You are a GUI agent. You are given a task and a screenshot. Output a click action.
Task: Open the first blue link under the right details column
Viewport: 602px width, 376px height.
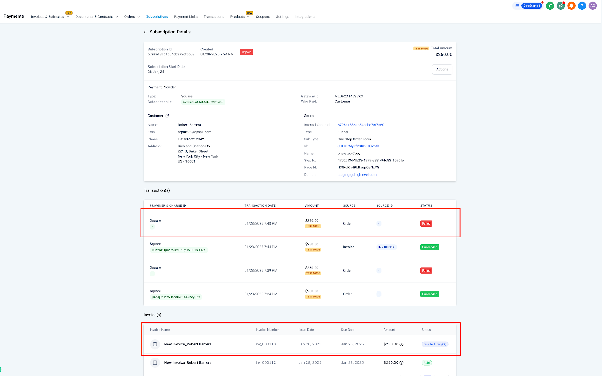point(361,125)
